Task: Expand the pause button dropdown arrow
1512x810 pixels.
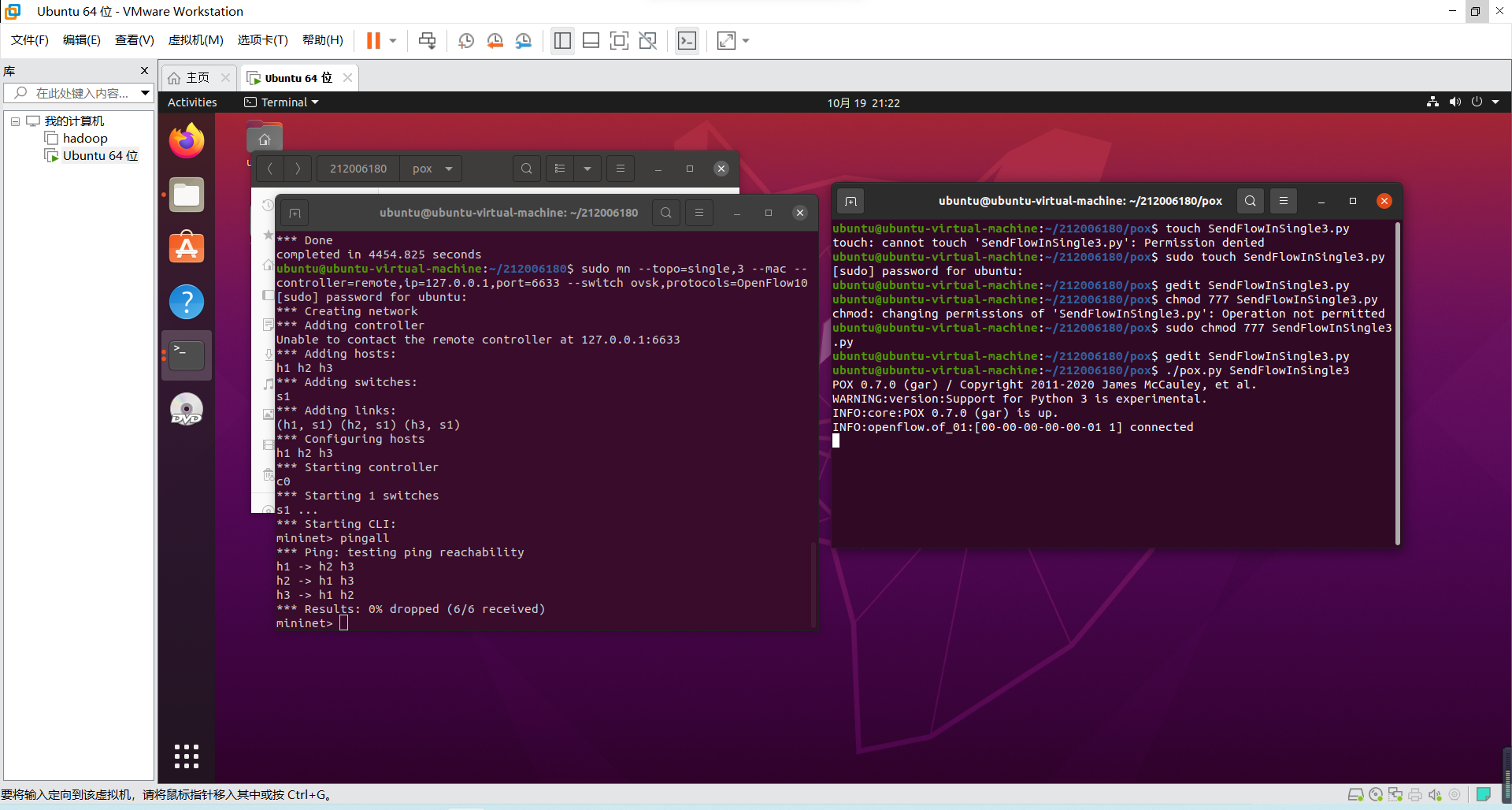Action: [393, 41]
